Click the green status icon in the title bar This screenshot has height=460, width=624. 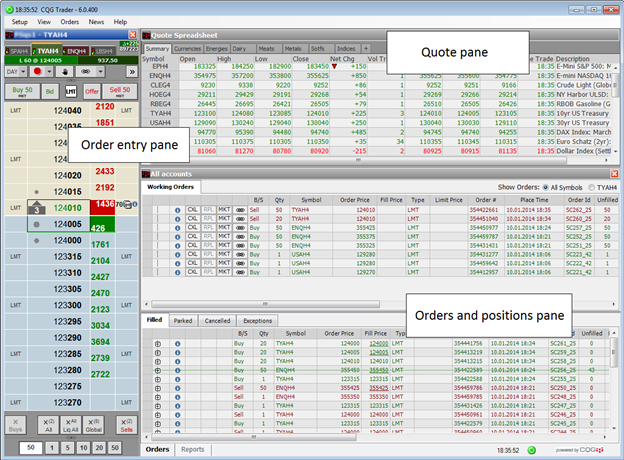click(9, 10)
